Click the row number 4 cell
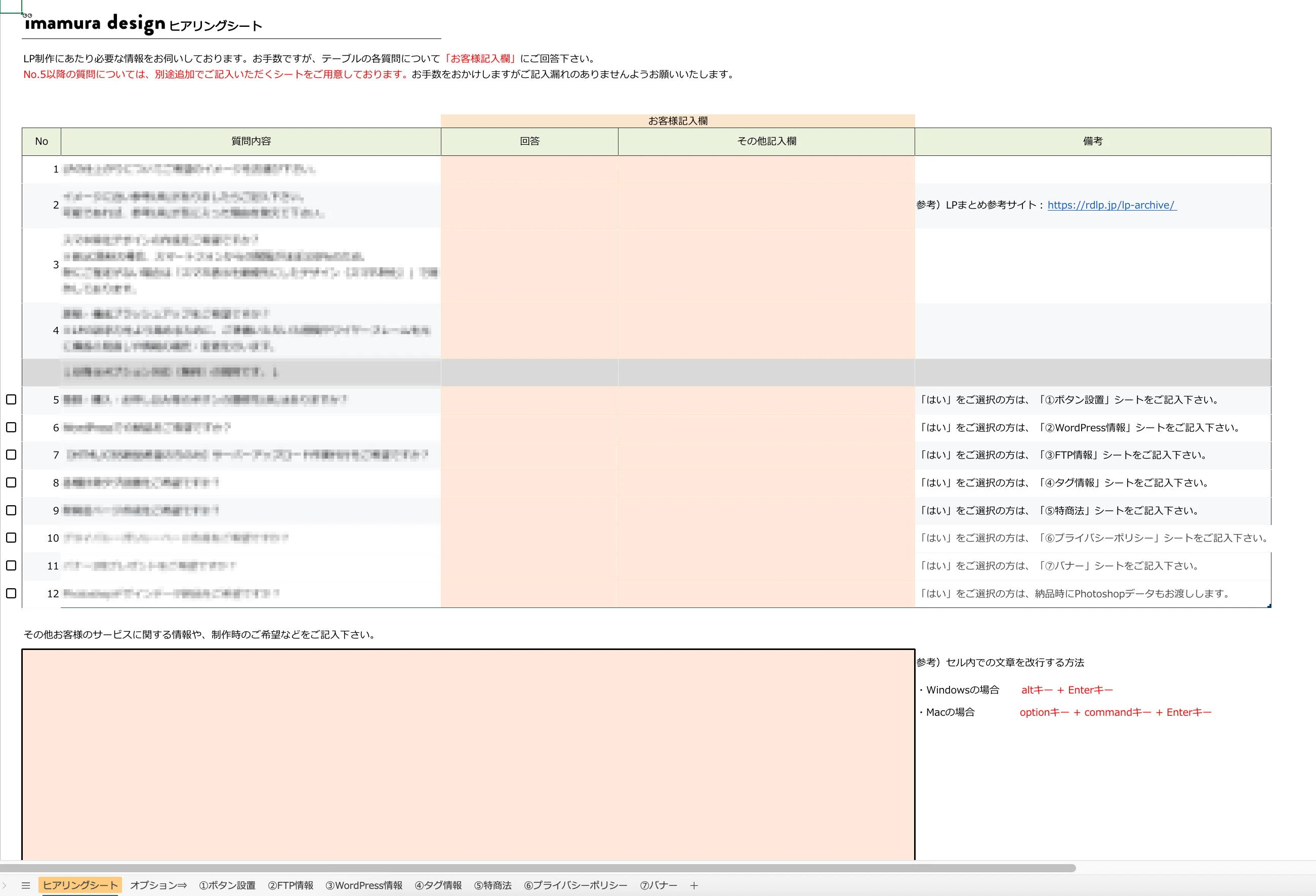This screenshot has height=896, width=1316. coord(42,330)
